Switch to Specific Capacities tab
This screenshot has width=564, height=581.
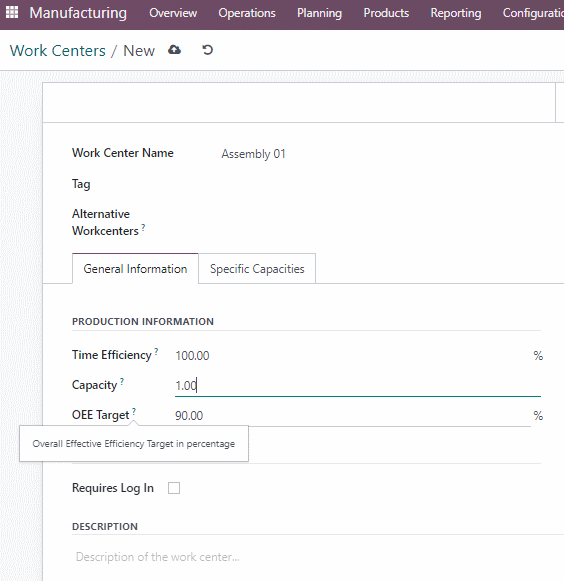257,269
